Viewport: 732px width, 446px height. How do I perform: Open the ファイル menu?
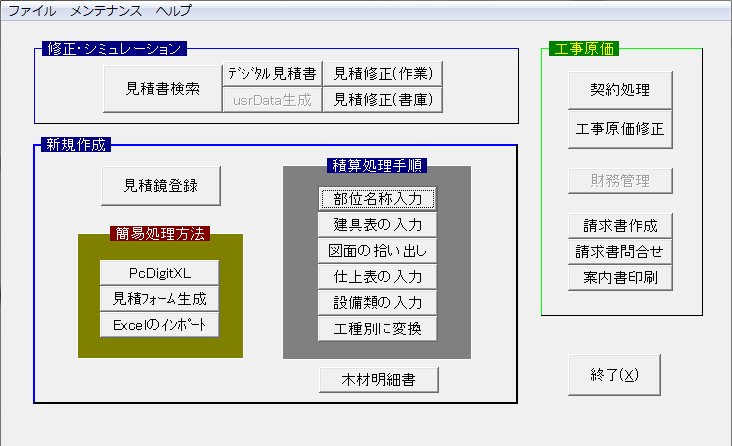point(32,10)
